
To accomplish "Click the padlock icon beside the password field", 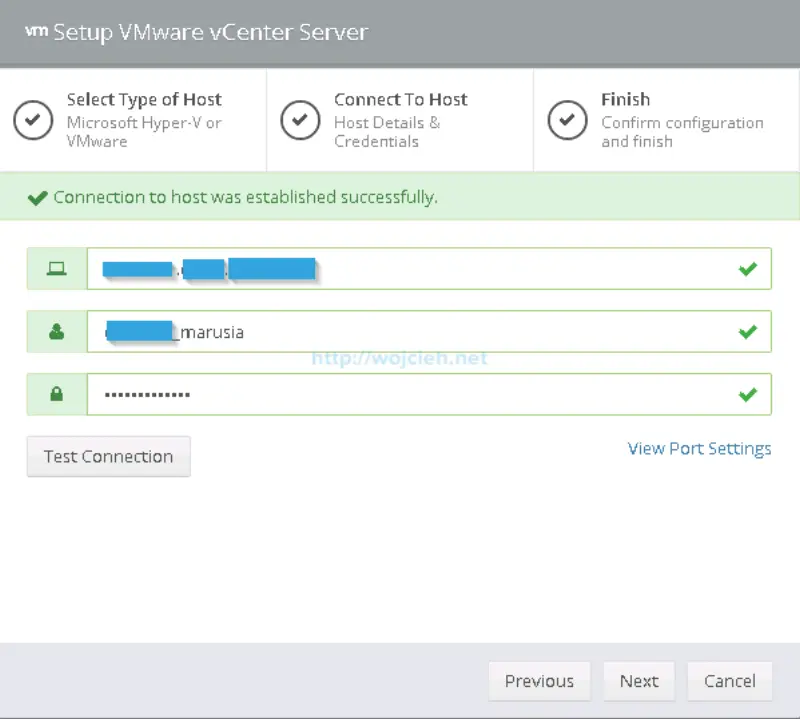I will 56,394.
